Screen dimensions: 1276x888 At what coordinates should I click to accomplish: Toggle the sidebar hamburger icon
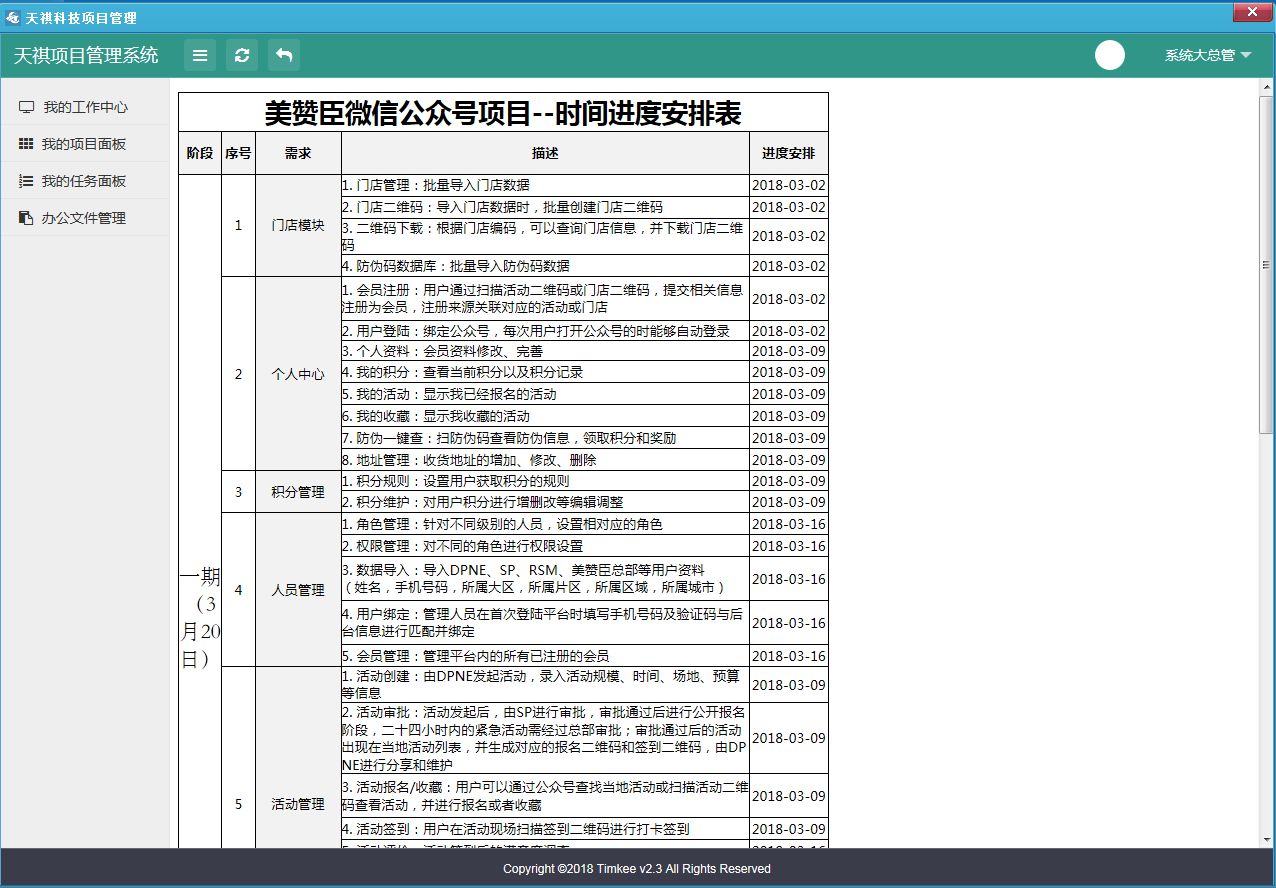(x=199, y=55)
